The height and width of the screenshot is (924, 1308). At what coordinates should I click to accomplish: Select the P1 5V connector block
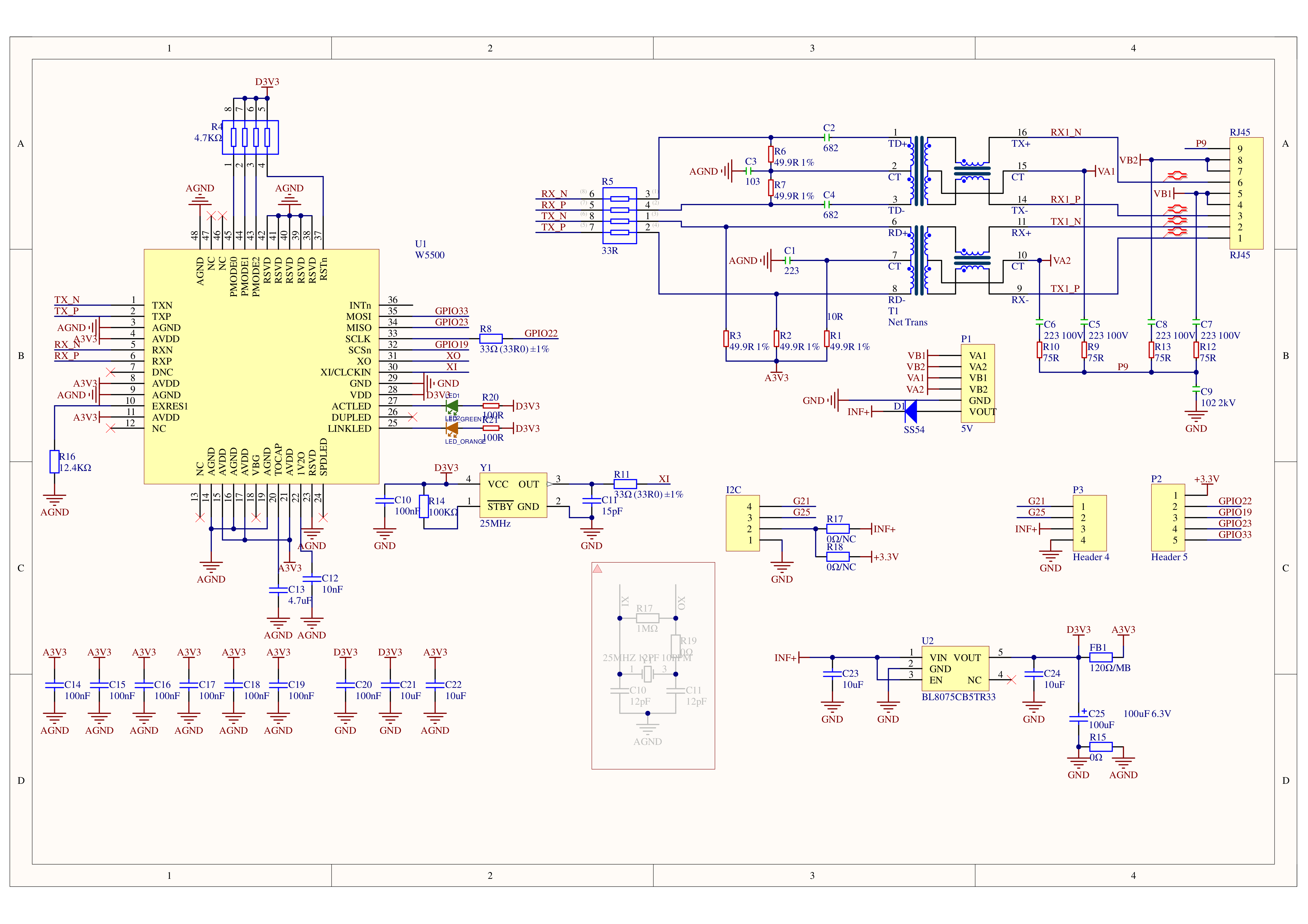click(x=978, y=383)
